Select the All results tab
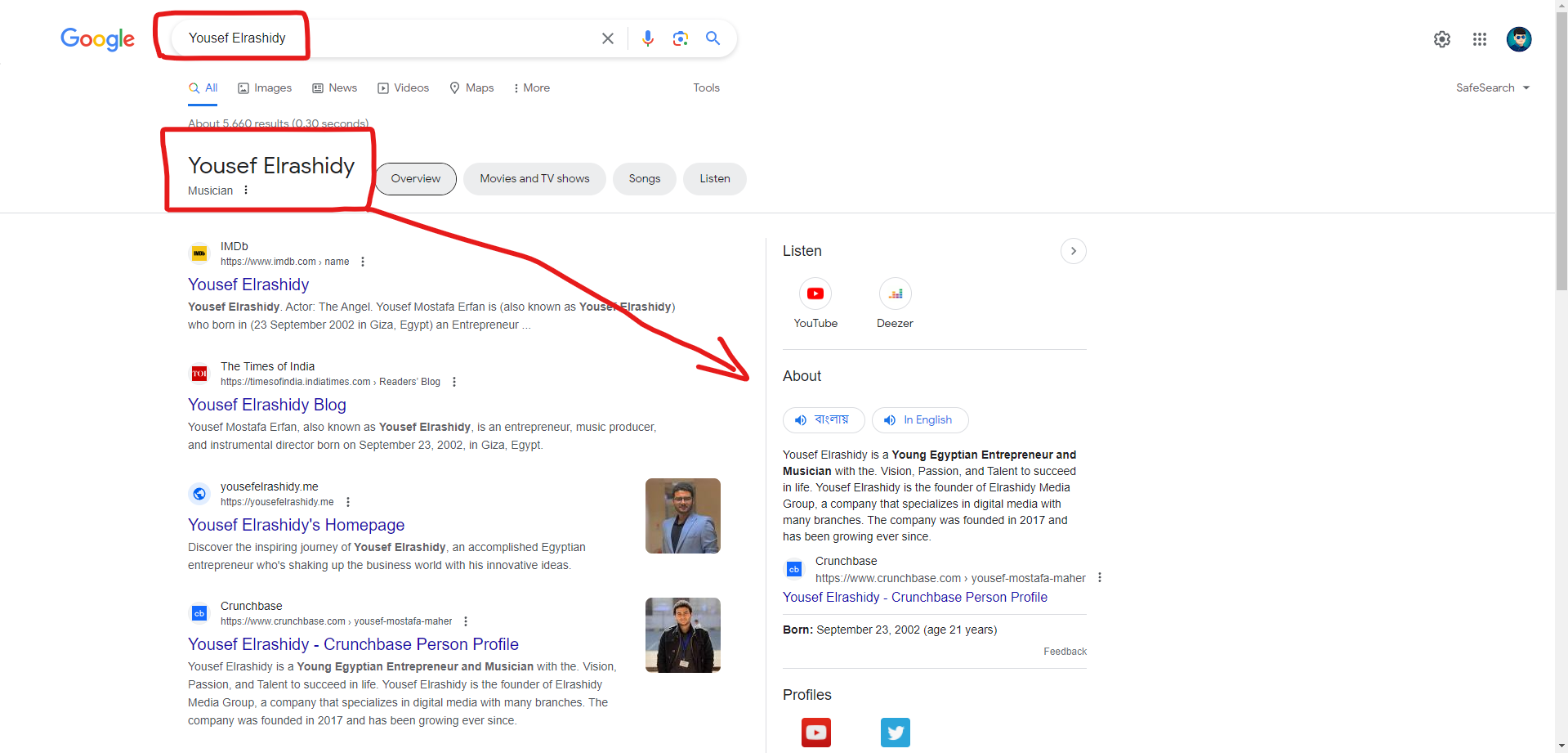 [x=203, y=87]
